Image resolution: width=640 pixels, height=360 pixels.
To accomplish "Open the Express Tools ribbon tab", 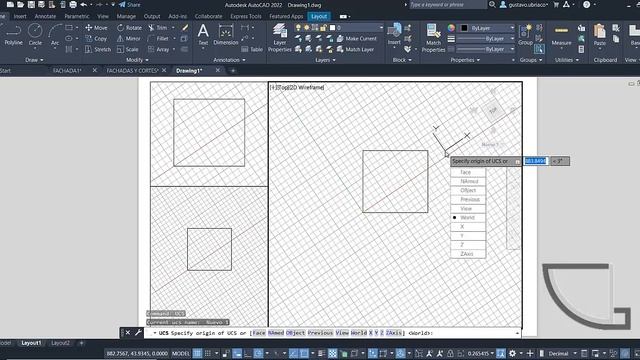I will (246, 16).
